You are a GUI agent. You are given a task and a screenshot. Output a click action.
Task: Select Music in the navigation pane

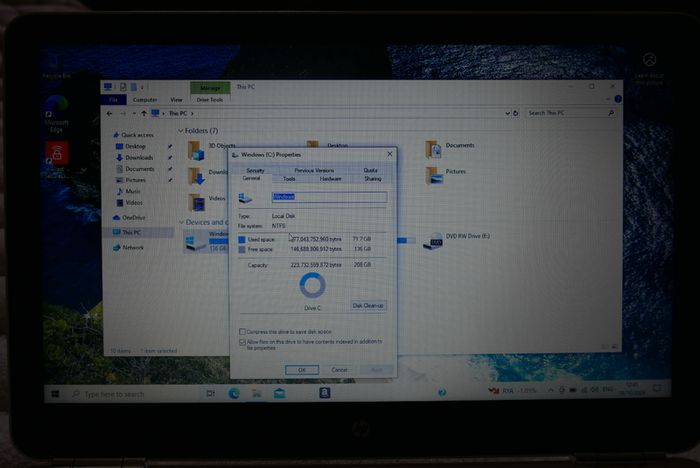tap(128, 191)
